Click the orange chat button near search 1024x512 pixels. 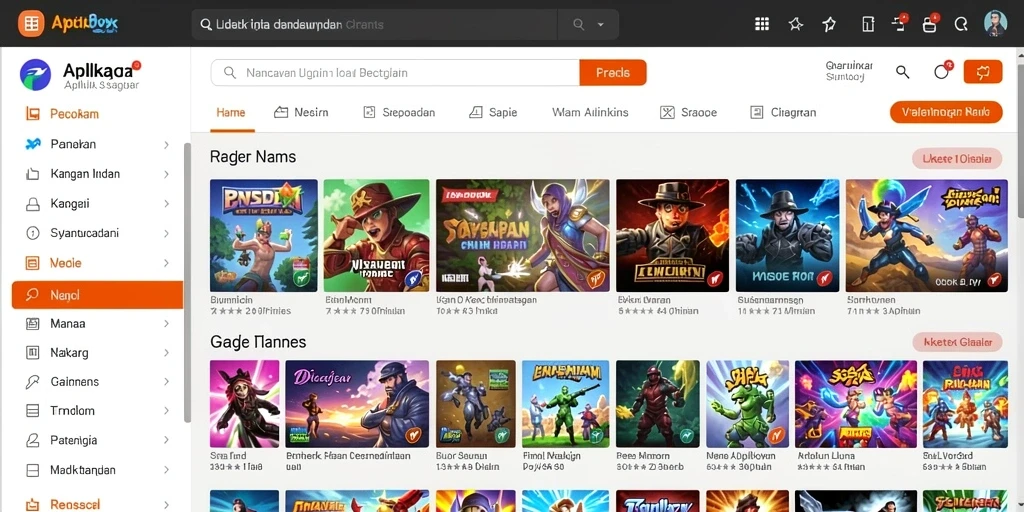[982, 72]
